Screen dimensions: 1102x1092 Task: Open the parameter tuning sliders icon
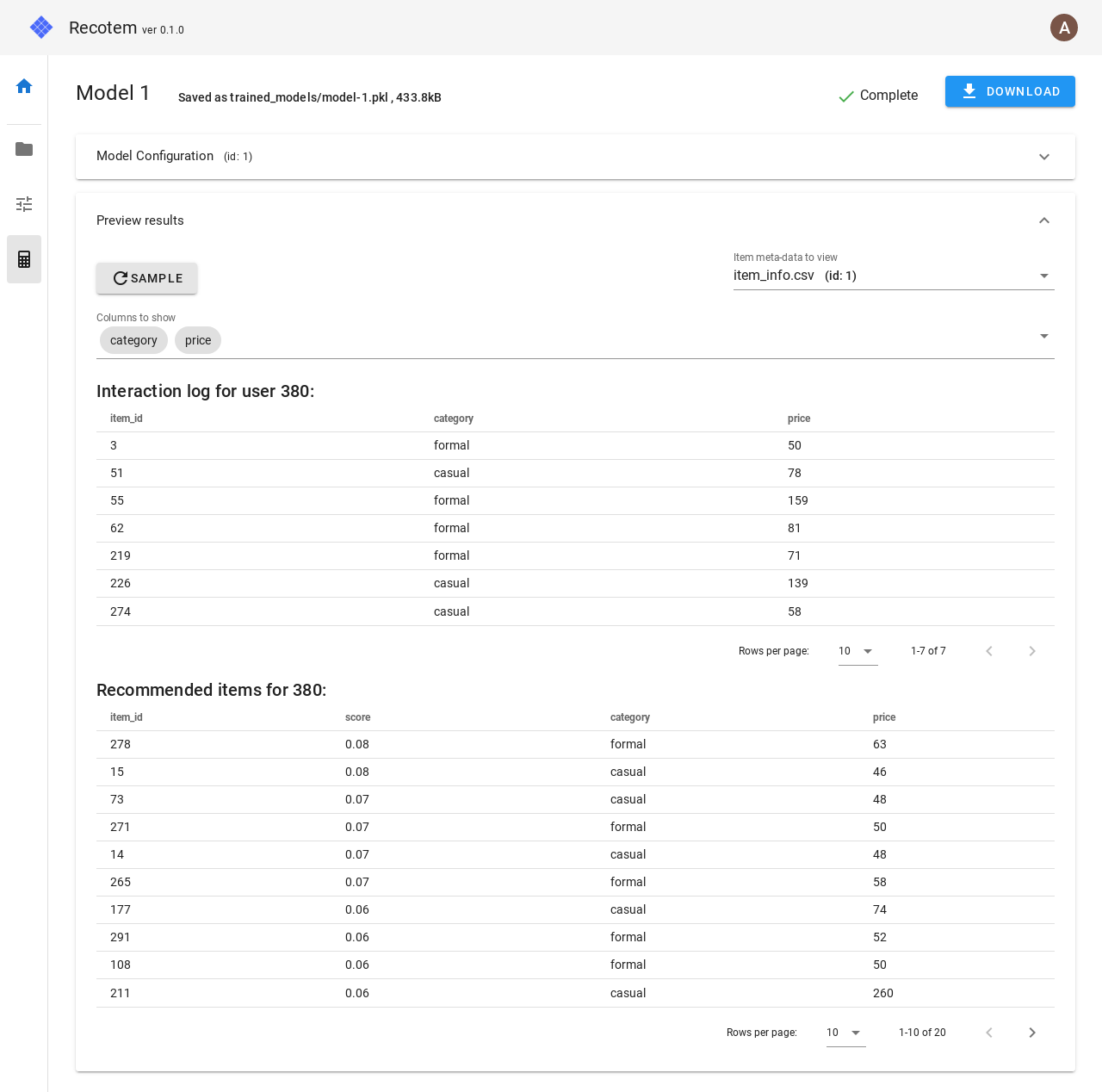[x=23, y=204]
